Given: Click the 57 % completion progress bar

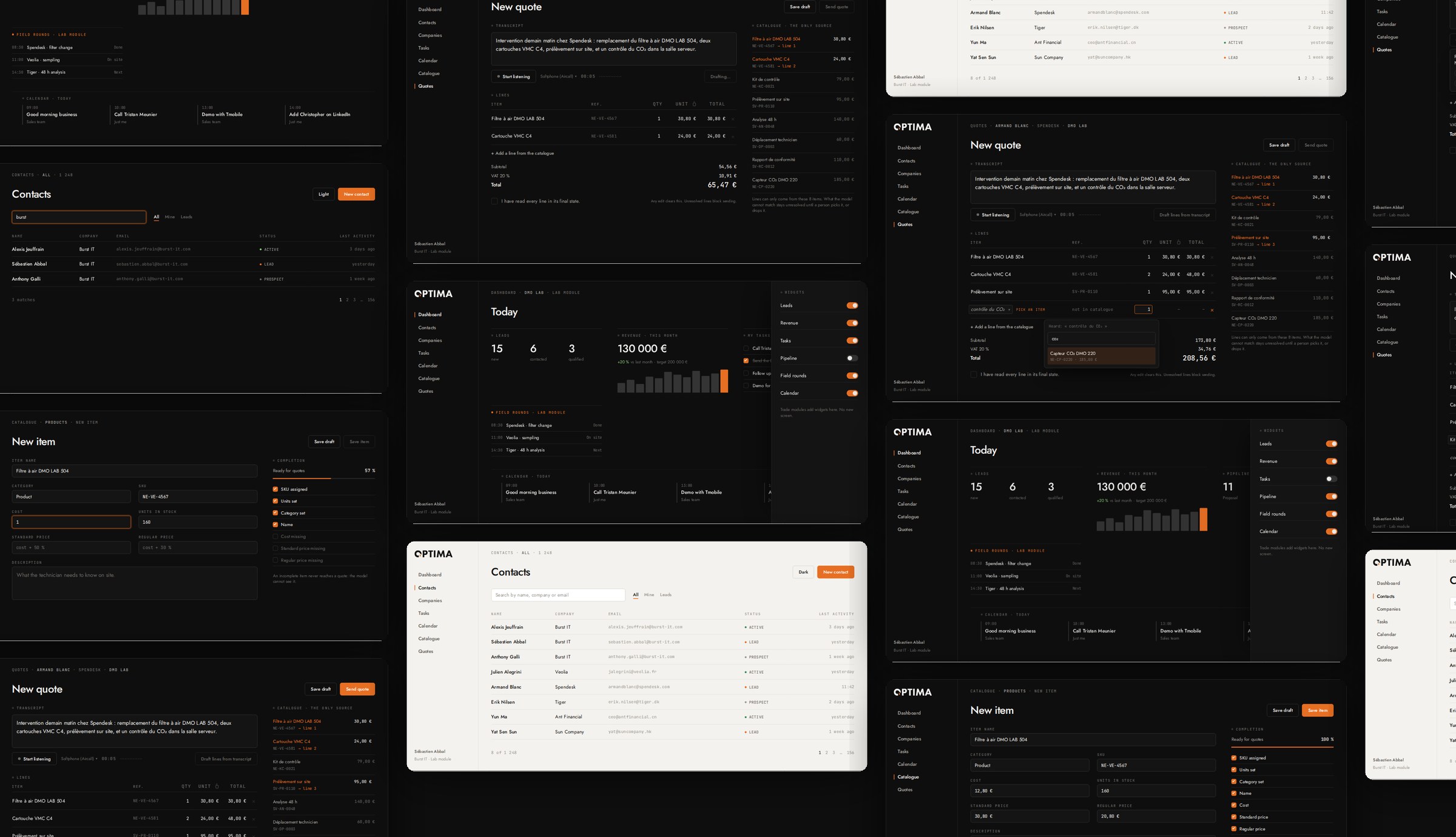Looking at the screenshot, I should pos(324,479).
